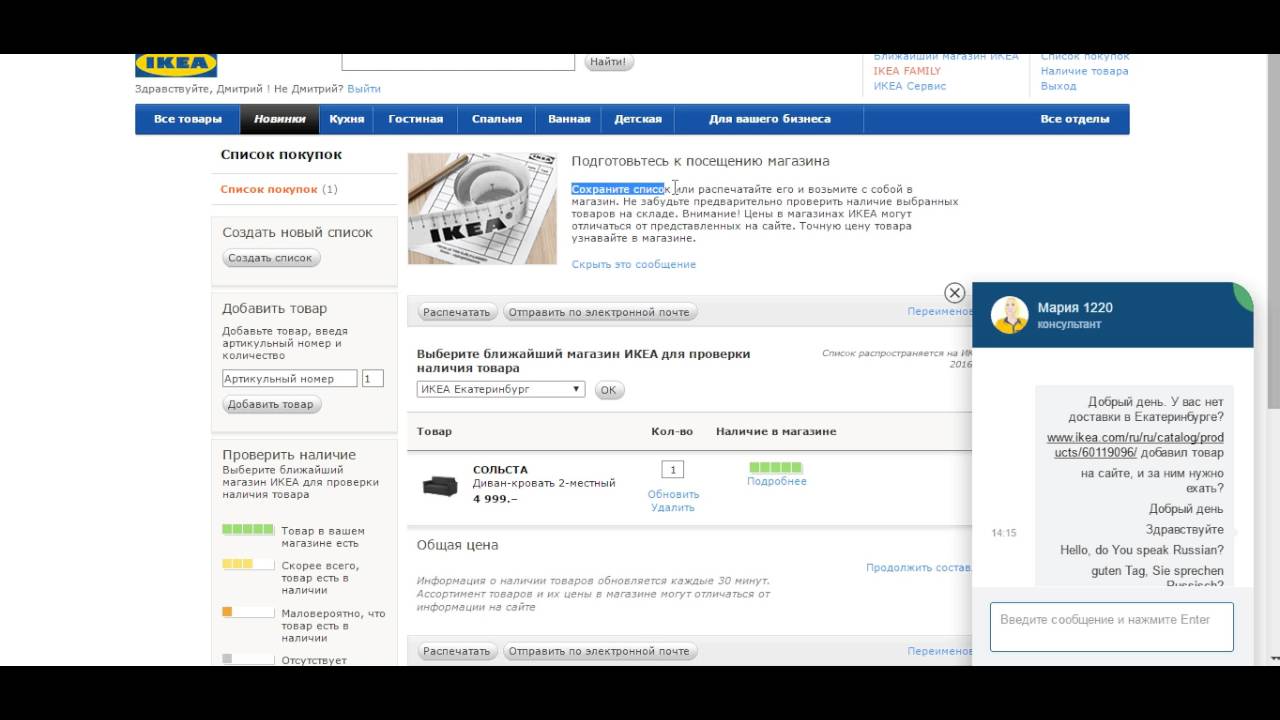Click the СОЛЬСТА quantity field
Image resolution: width=1280 pixels, height=720 pixels.
click(x=673, y=470)
